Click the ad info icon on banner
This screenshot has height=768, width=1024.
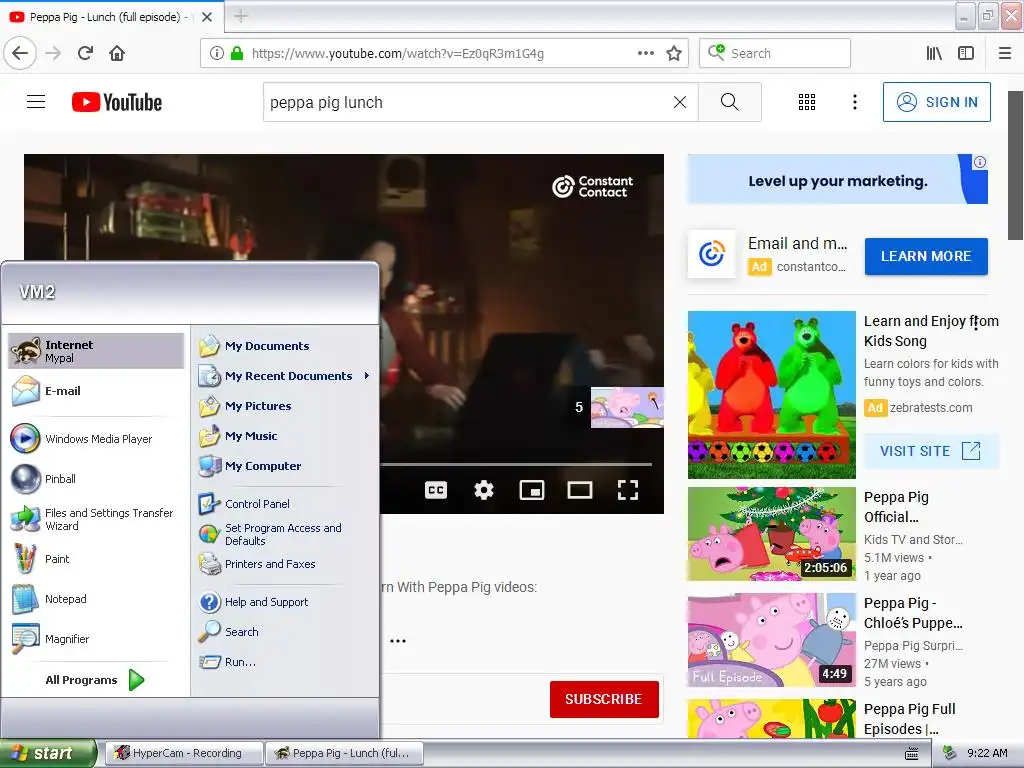980,162
